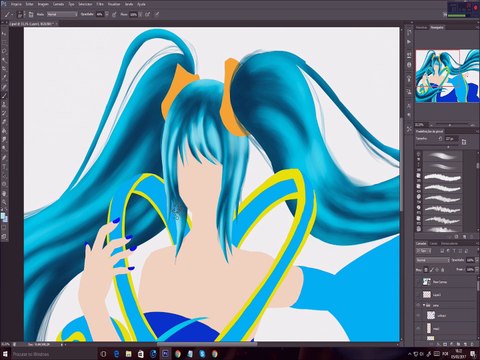Toggle the brush panel from options bar
This screenshot has height=360, width=480.
(x=31, y=14)
